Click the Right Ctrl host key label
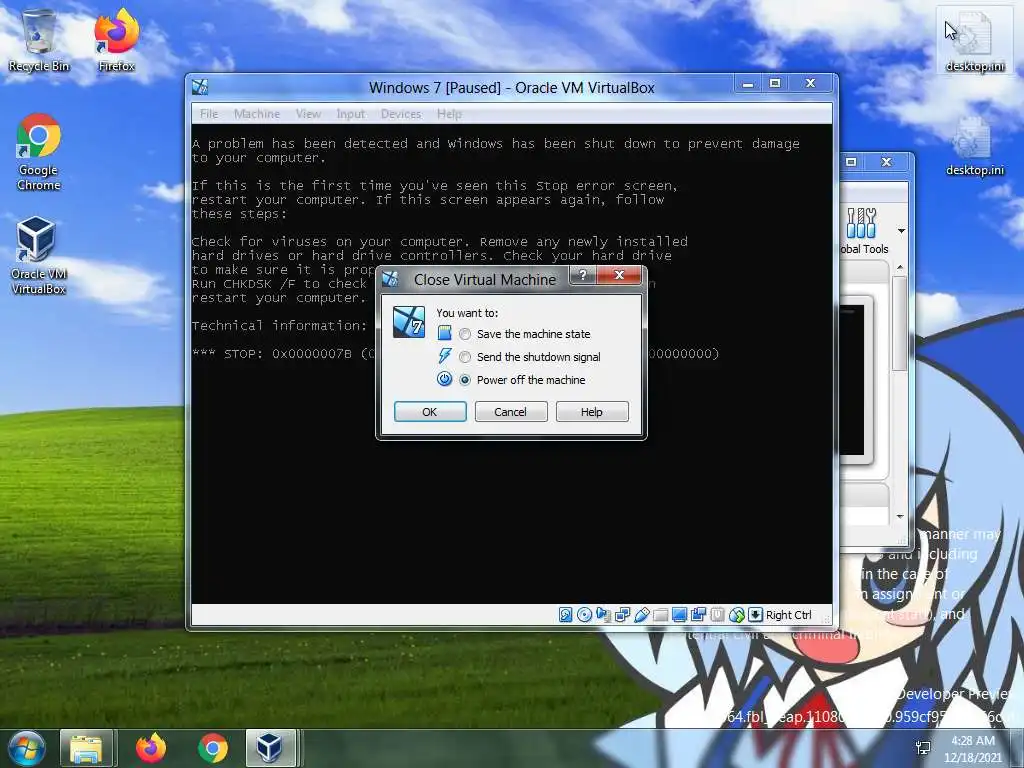Viewport: 1024px width, 768px height. [788, 615]
